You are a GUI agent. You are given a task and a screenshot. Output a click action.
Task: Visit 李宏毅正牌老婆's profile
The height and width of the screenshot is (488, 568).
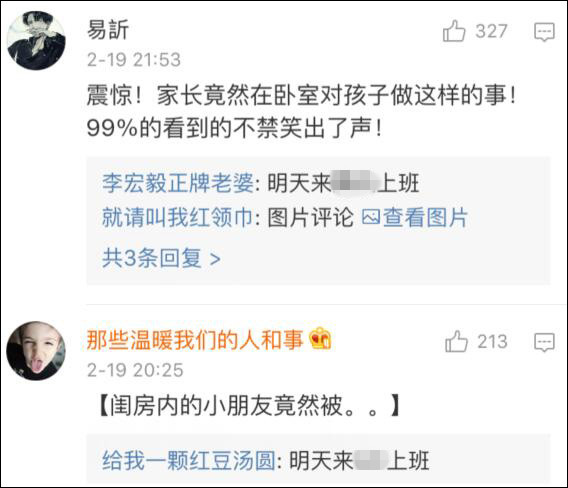pos(178,182)
